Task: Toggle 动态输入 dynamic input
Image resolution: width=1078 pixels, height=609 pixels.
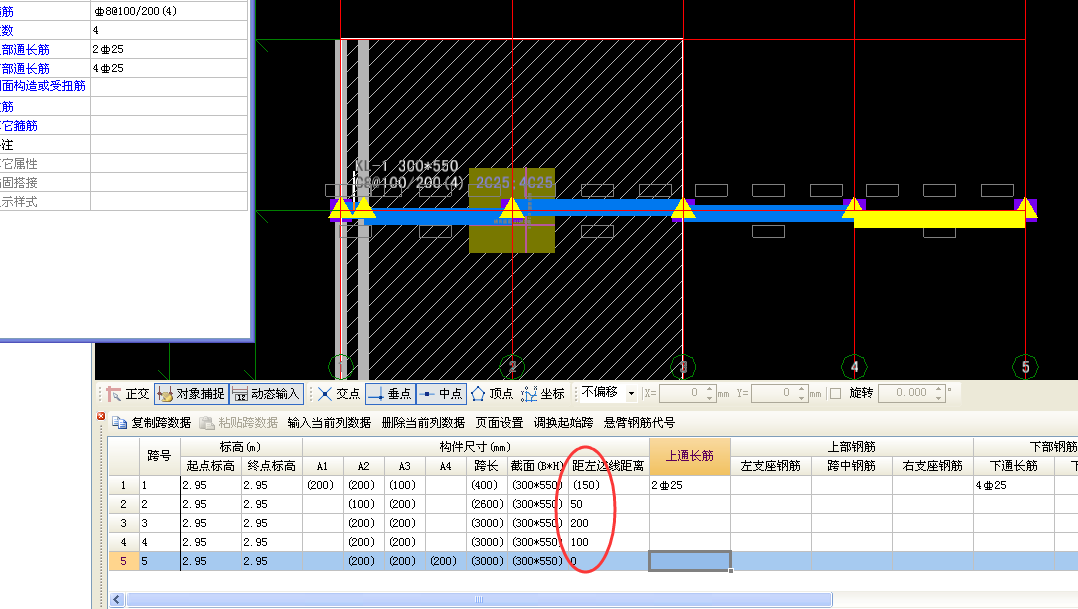Action: click(x=266, y=394)
